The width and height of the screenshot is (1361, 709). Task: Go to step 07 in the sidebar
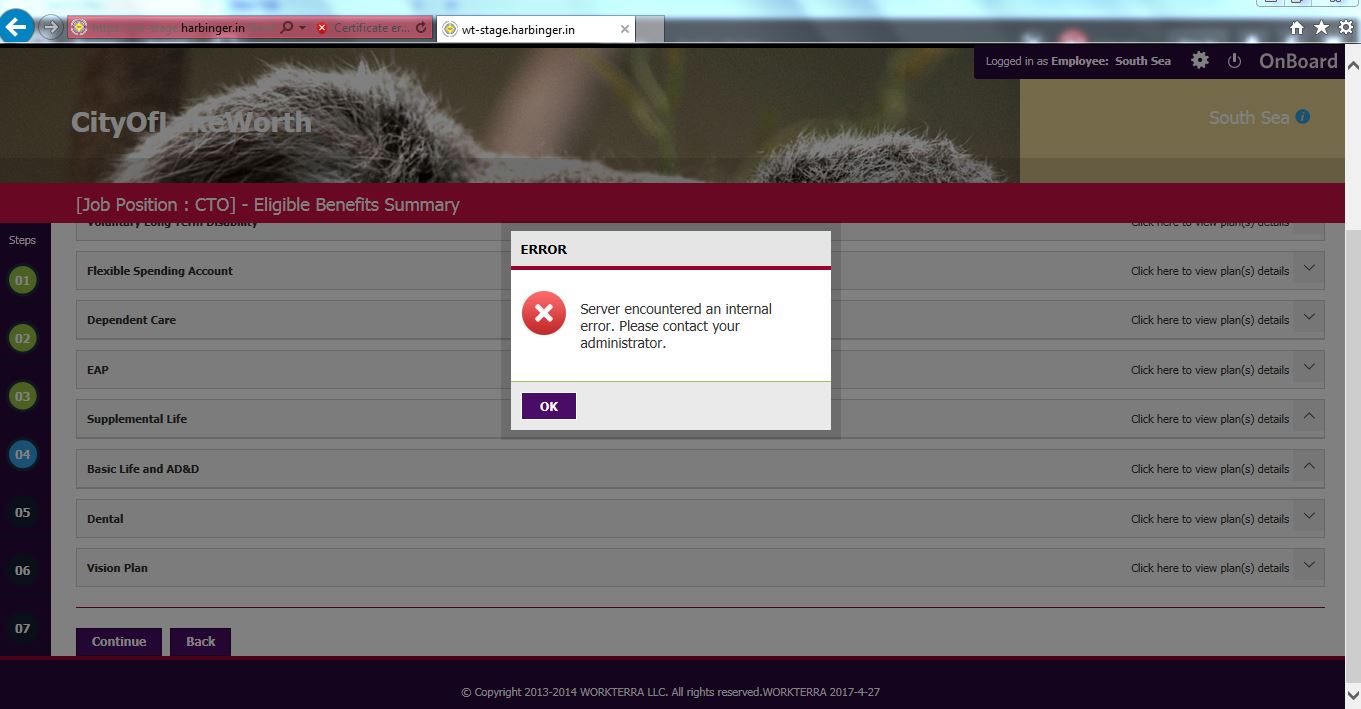coord(22,629)
